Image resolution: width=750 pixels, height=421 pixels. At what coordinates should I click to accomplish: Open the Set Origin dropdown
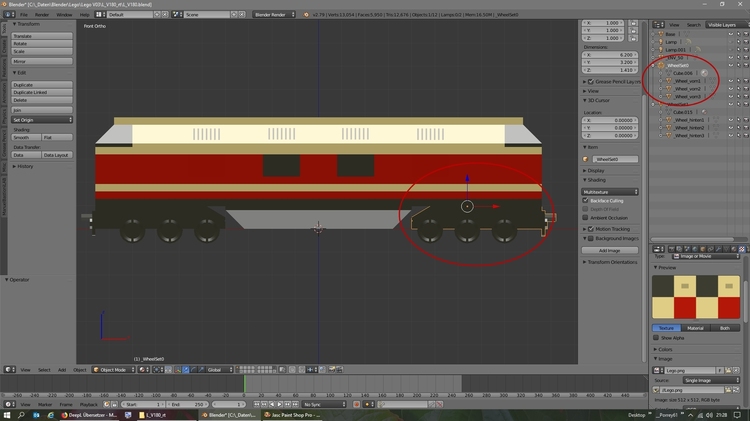coord(42,120)
